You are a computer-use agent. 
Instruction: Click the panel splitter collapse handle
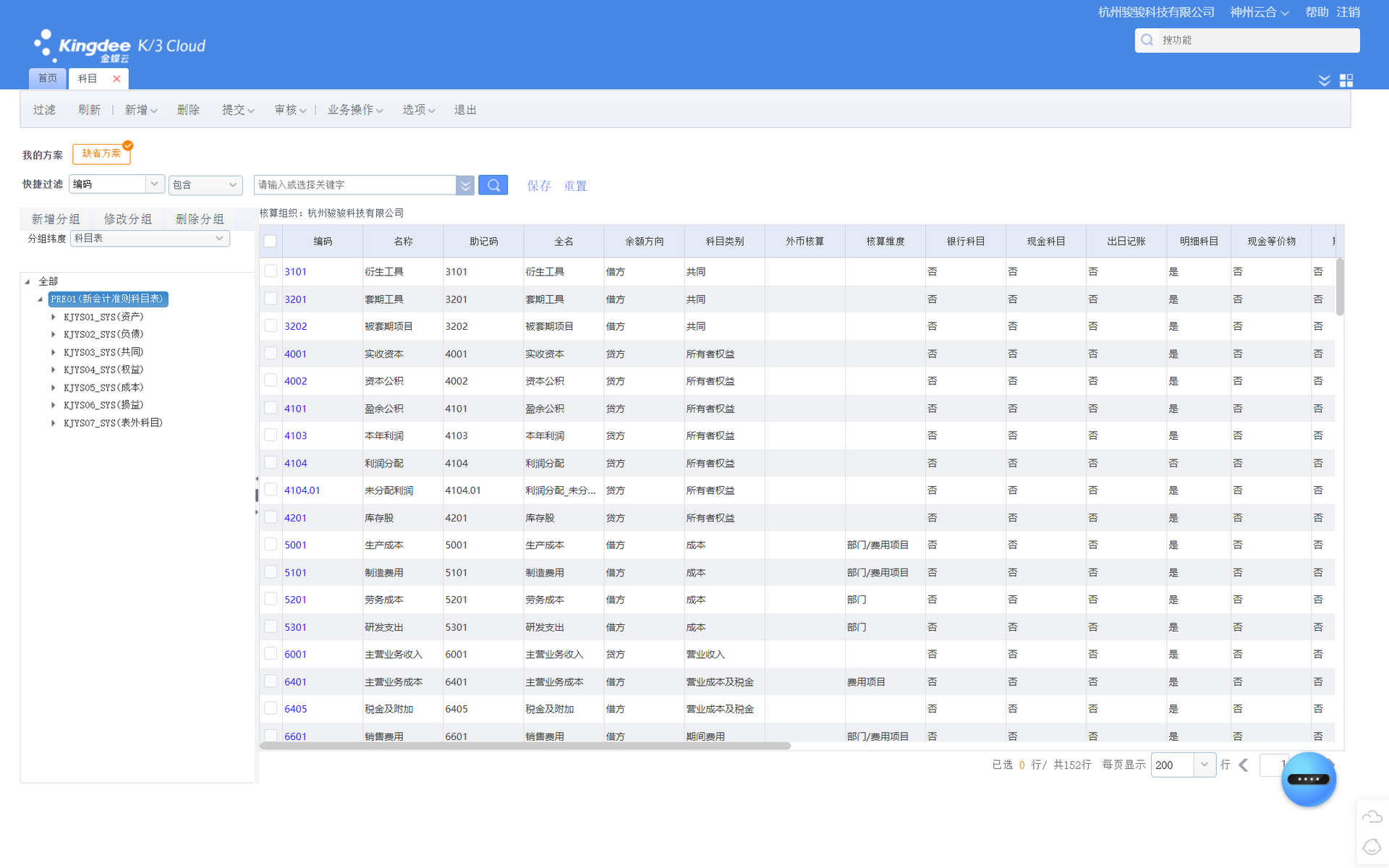click(256, 495)
